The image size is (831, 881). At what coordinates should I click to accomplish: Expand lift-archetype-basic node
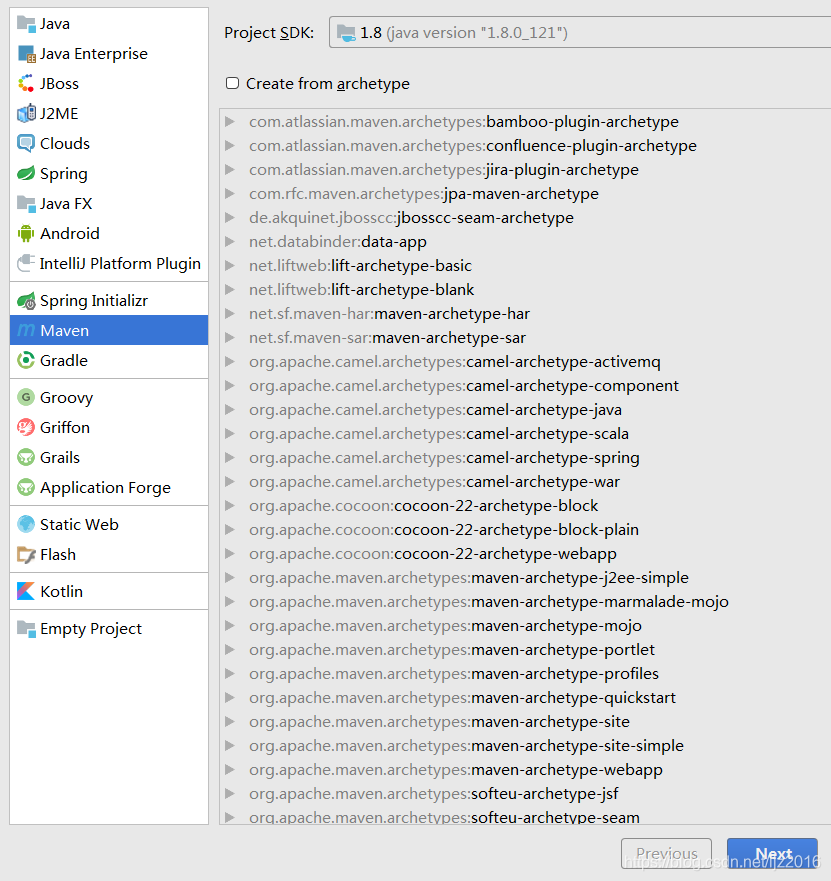(230, 265)
